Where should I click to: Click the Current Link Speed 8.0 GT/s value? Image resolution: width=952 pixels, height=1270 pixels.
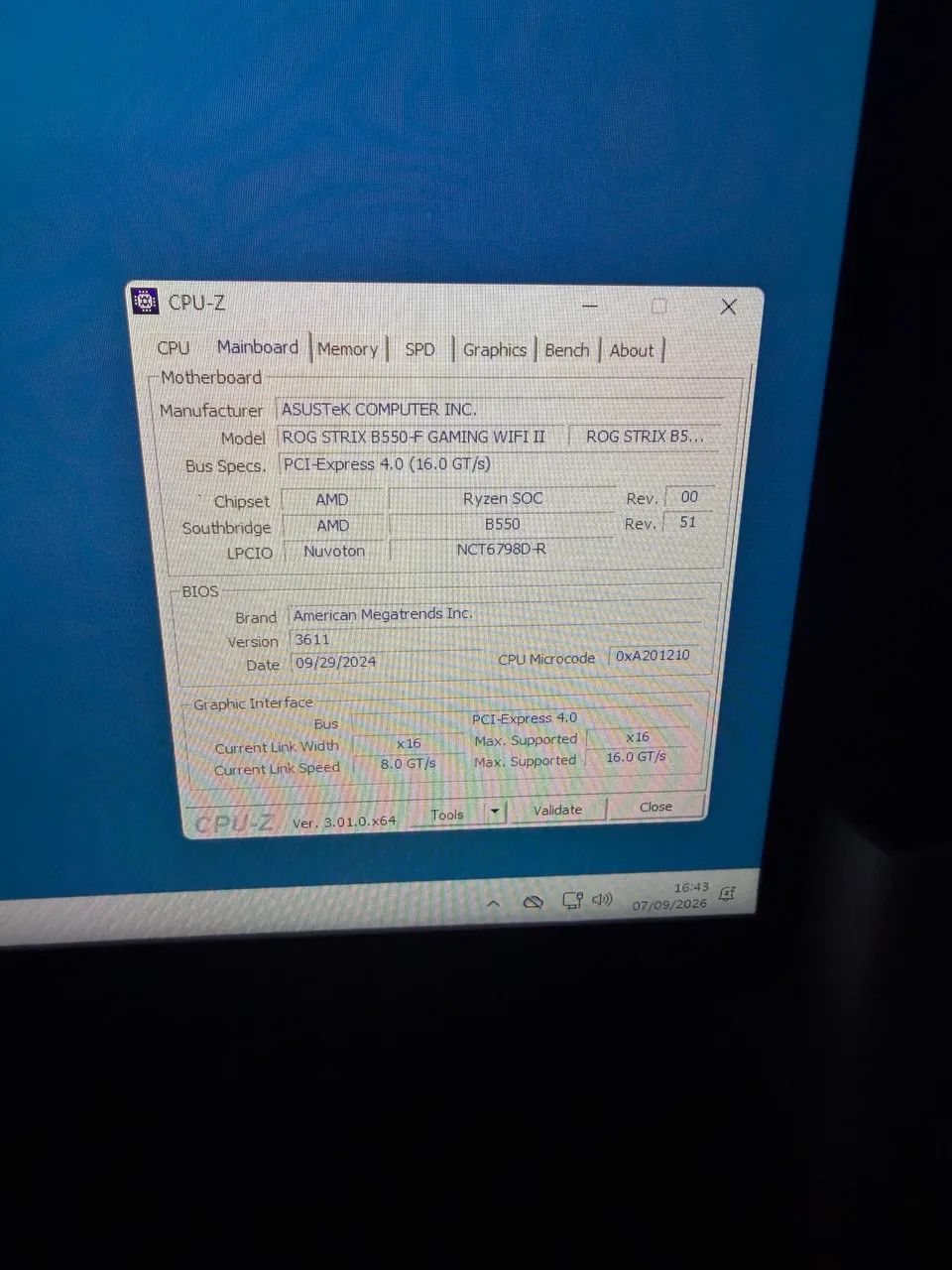pyautogui.click(x=408, y=764)
